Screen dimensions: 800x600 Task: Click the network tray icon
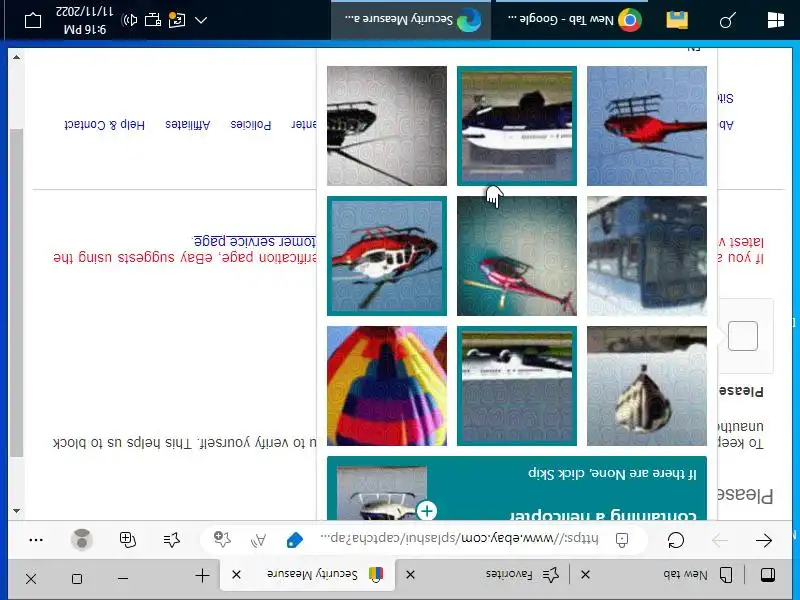(x=153, y=20)
